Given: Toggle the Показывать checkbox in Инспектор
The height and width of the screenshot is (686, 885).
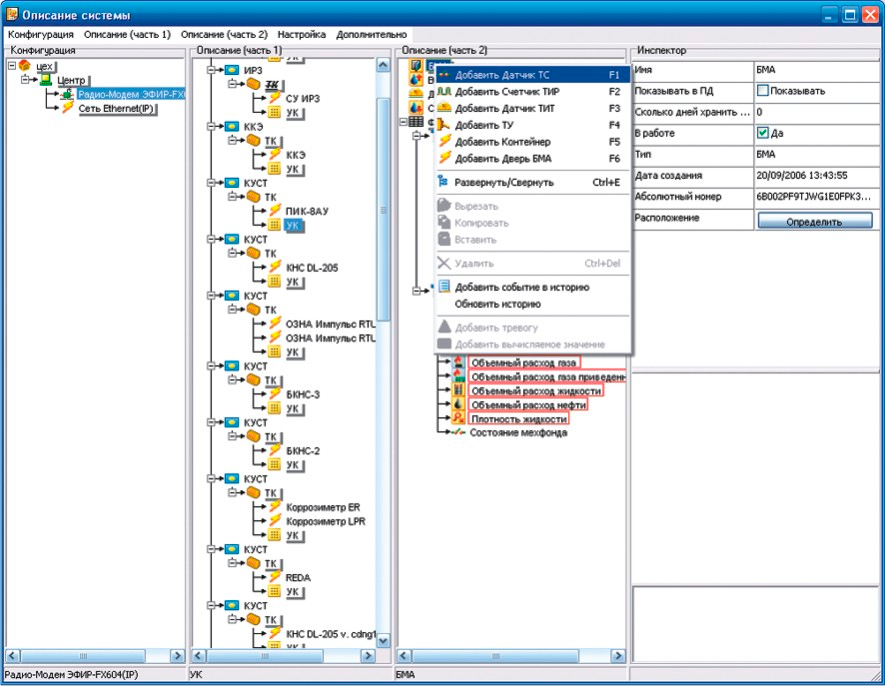Looking at the screenshot, I should [762, 91].
